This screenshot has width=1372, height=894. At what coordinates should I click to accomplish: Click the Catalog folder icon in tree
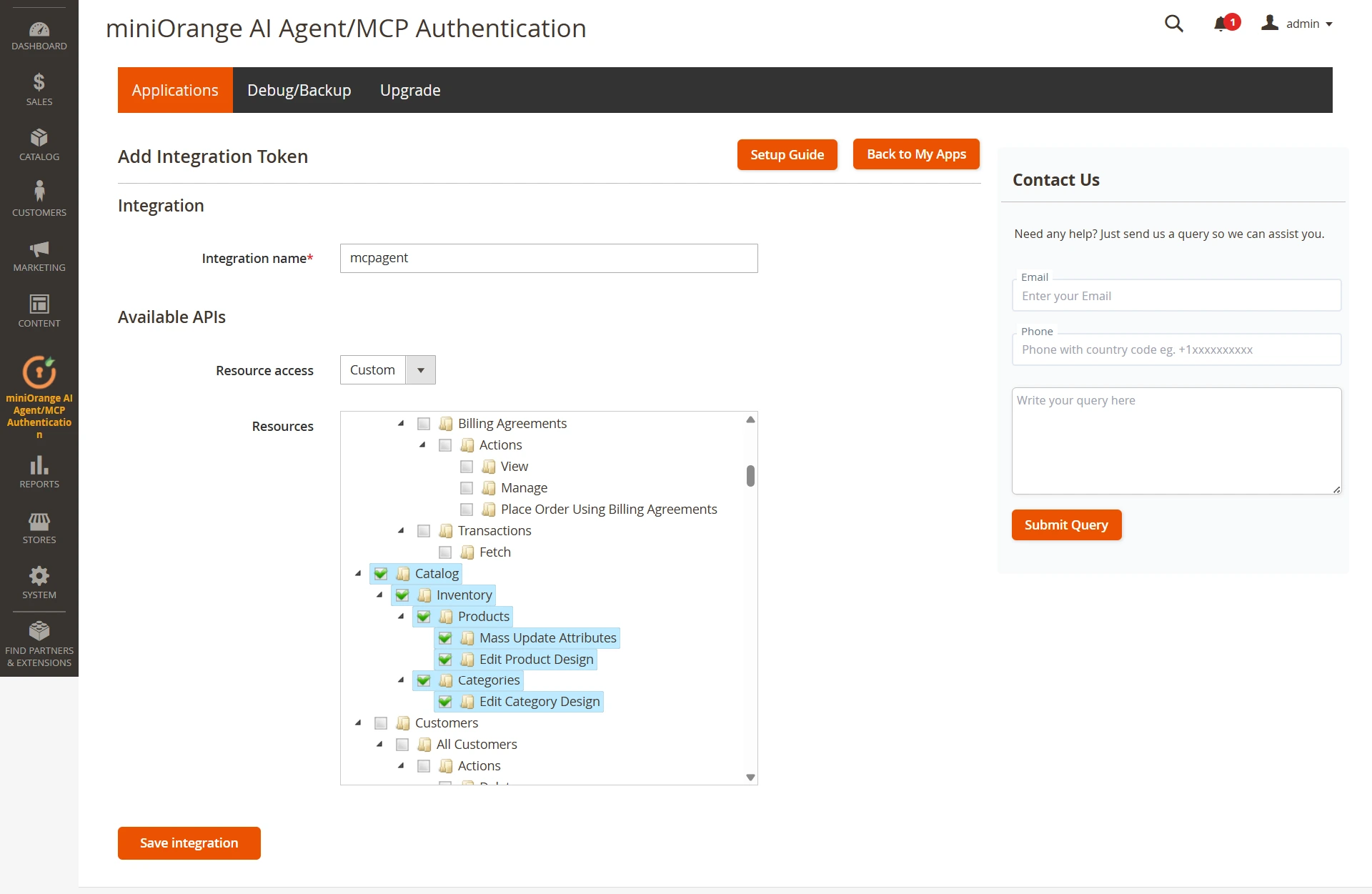[403, 574]
